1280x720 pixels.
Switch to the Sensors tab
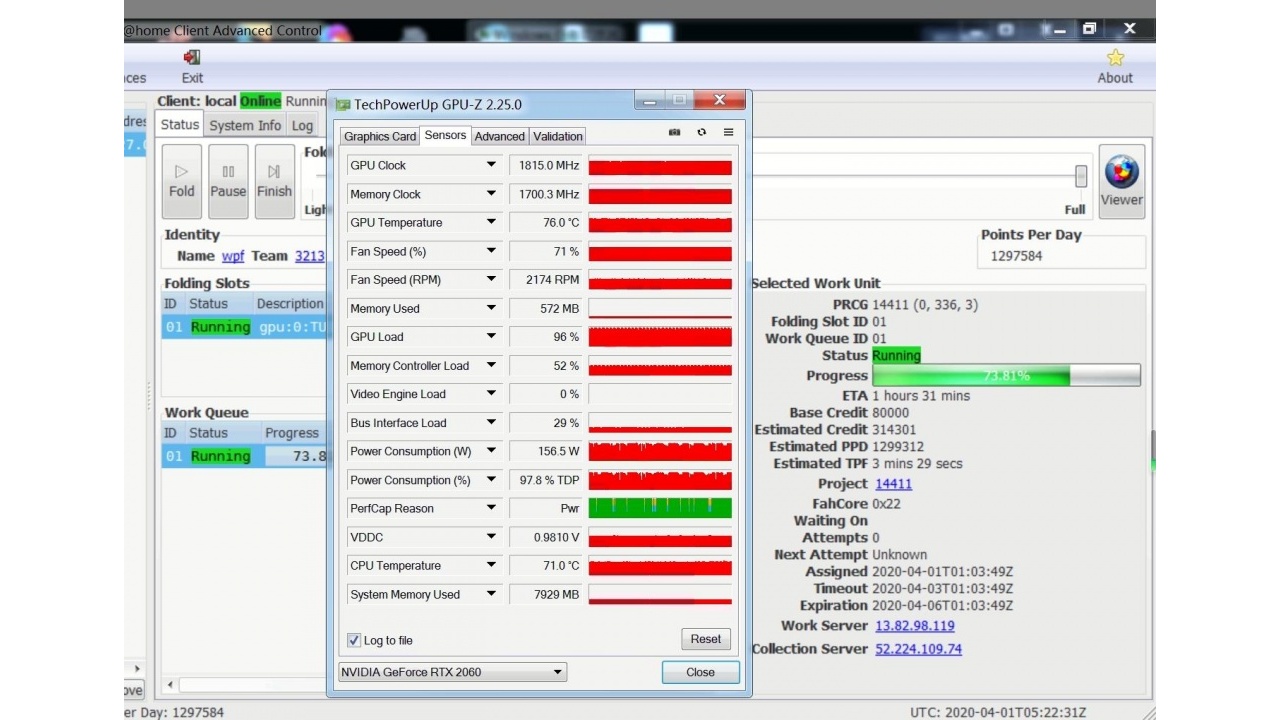[x=445, y=135]
